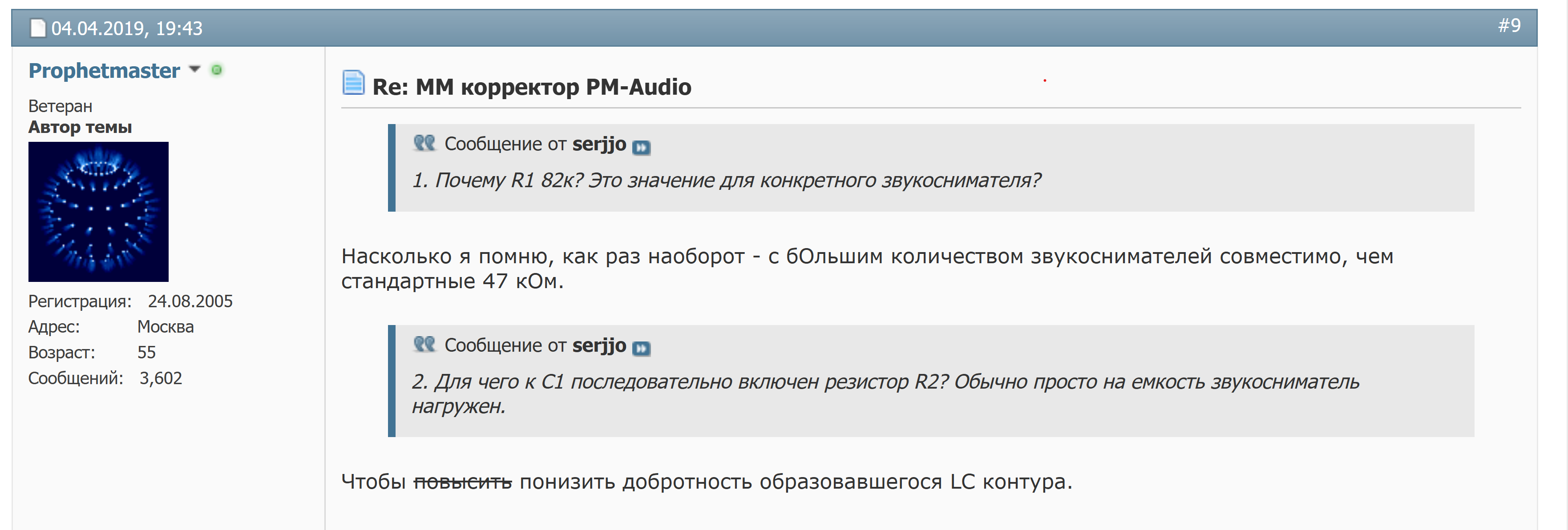1568x530 pixels.
Task: Click the quoted question about resistor R2
Action: click(x=885, y=382)
